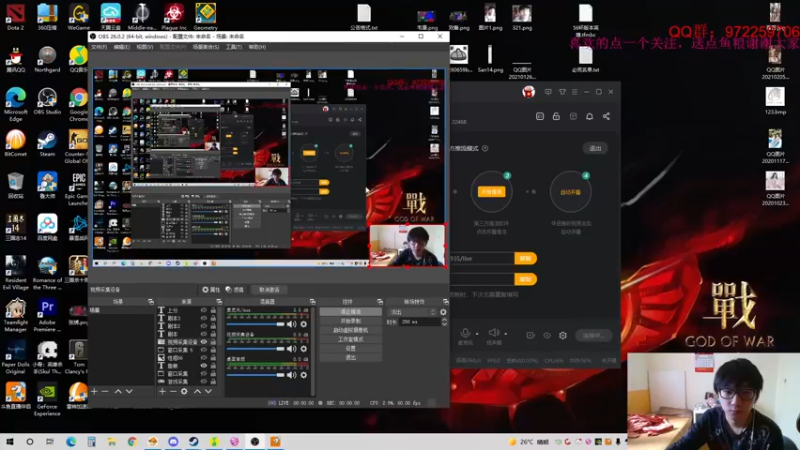Add a new source with plus icon

(162, 391)
